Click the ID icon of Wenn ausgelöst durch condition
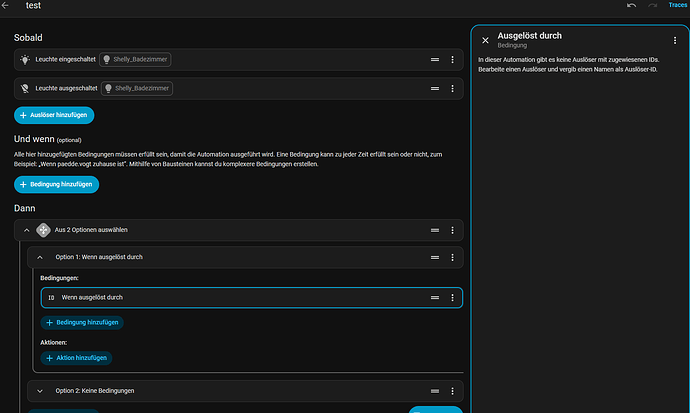 point(51,298)
